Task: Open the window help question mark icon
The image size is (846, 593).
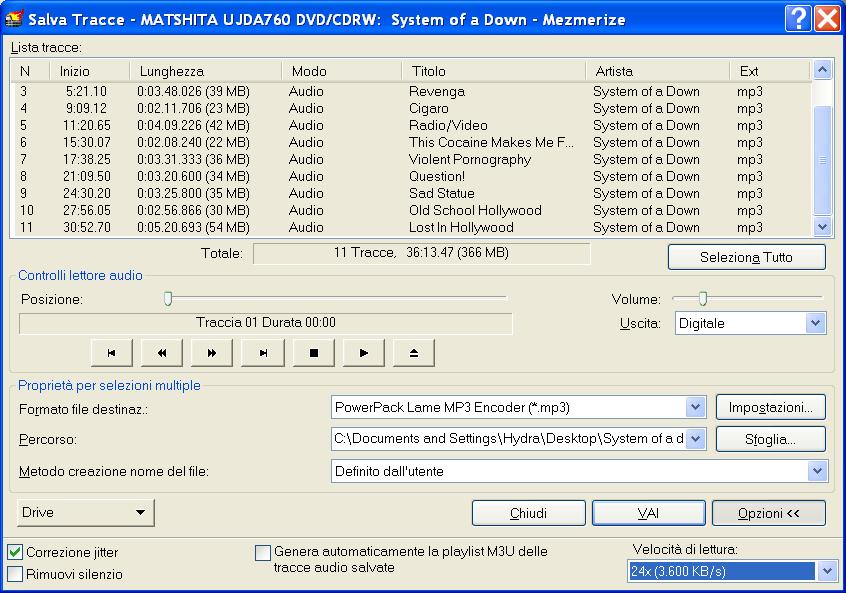Action: pos(797,19)
